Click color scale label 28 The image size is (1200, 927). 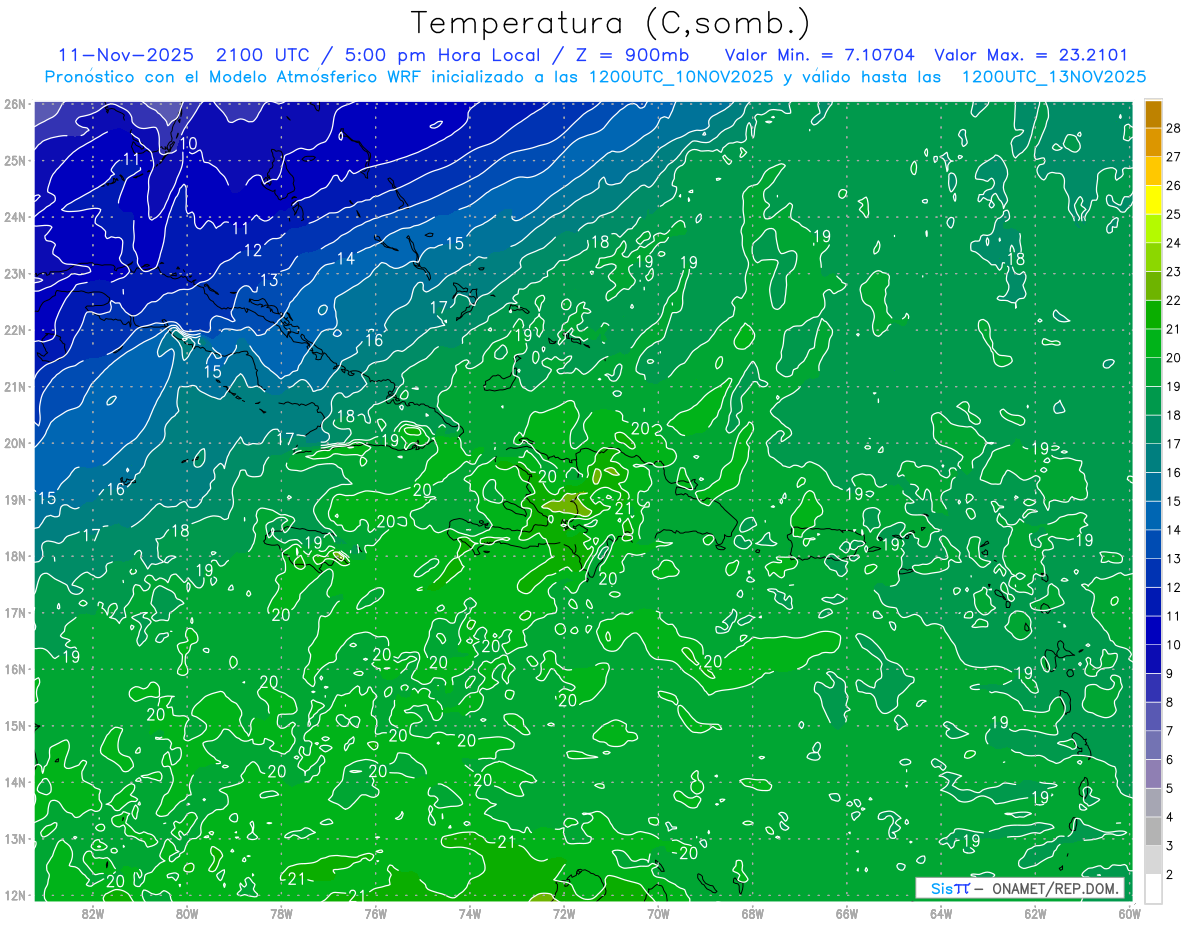pos(1173,129)
